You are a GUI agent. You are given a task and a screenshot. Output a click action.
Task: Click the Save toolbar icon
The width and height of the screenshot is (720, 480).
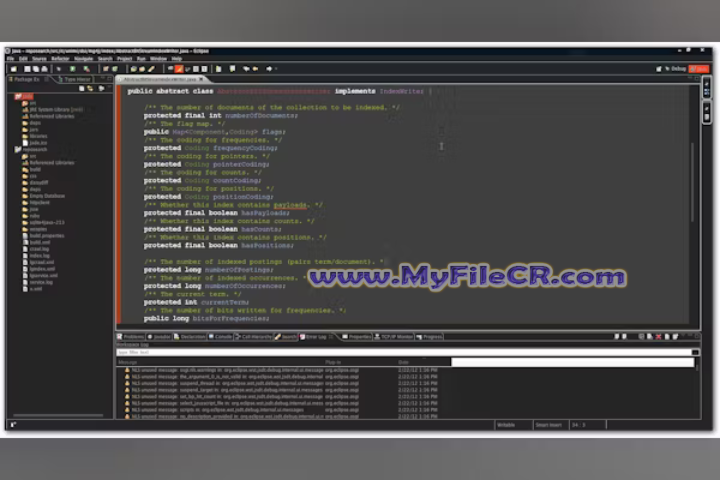pyautogui.click(x=27, y=69)
